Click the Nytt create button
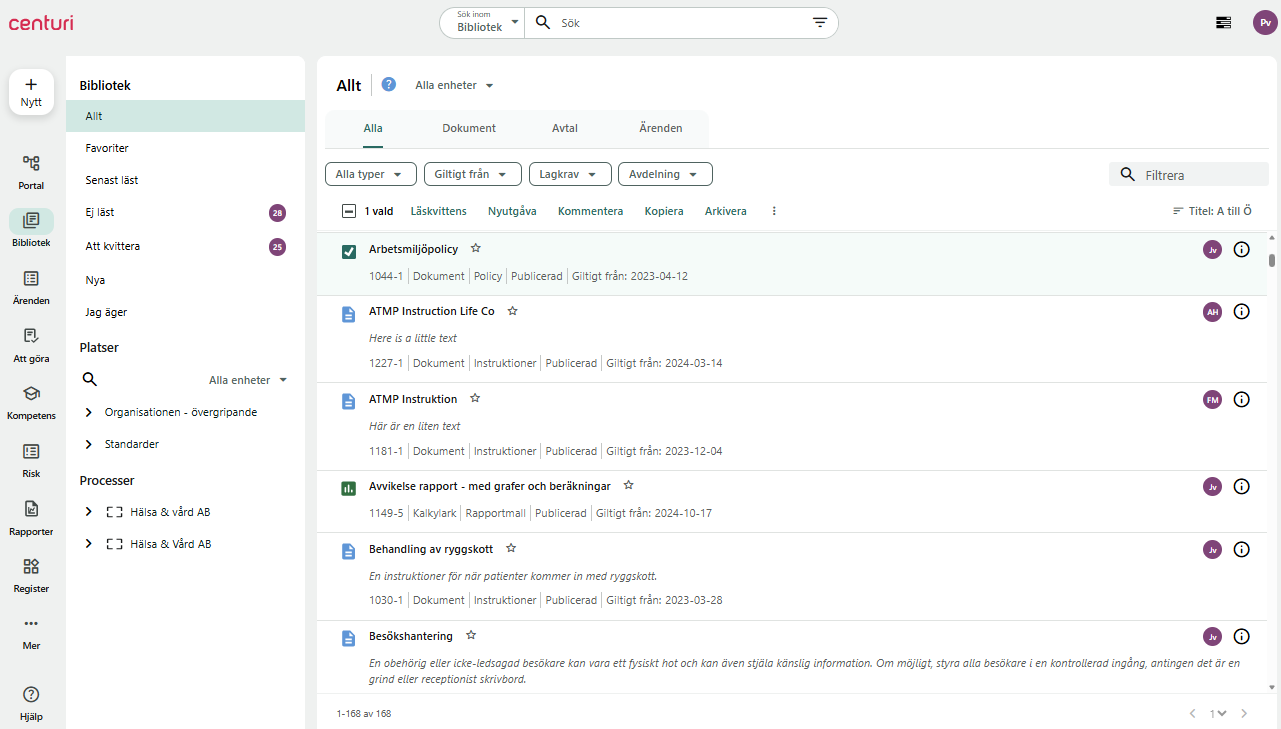Screen dimensions: 1281x729 pos(31,93)
